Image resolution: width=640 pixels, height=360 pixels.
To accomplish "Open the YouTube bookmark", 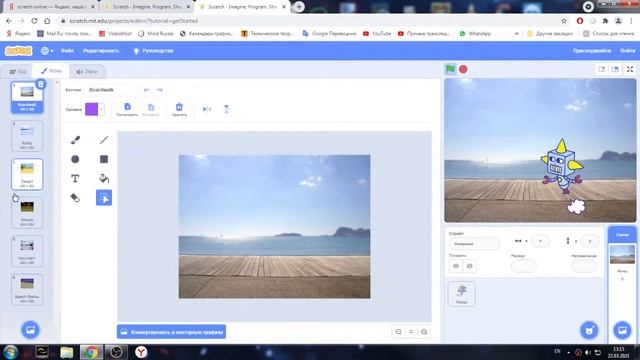I will pyautogui.click(x=377, y=33).
